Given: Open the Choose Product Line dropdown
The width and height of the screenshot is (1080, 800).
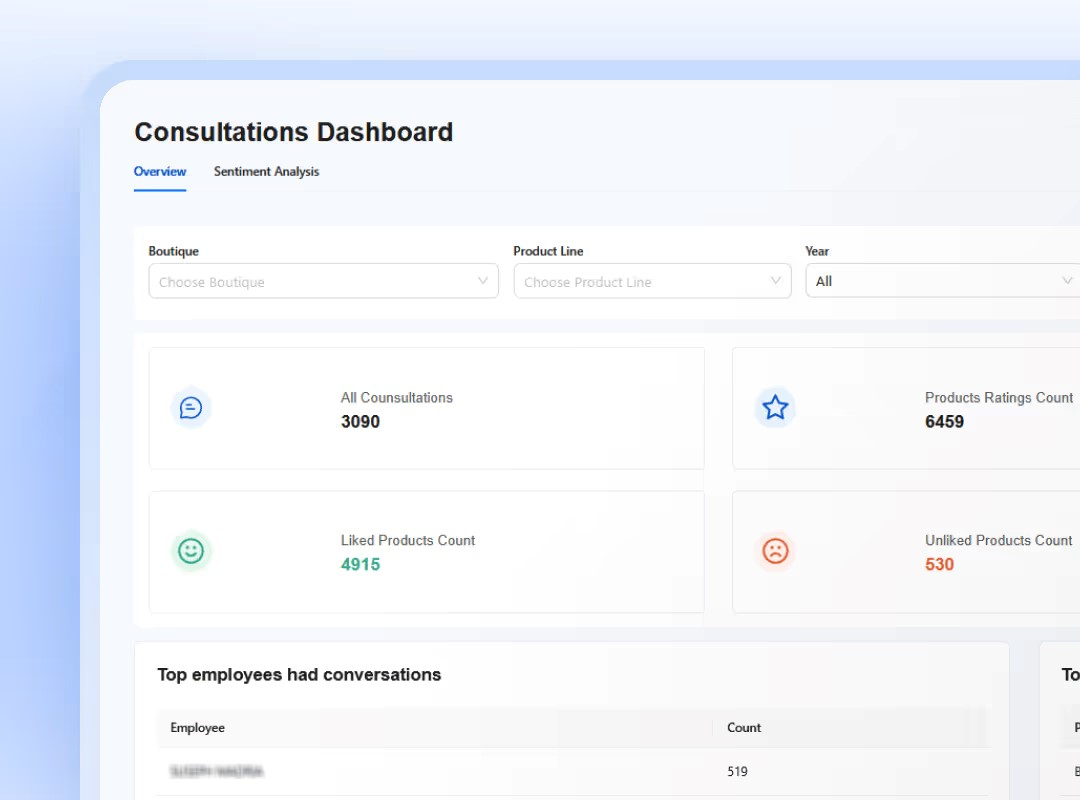Looking at the screenshot, I should pyautogui.click(x=652, y=281).
